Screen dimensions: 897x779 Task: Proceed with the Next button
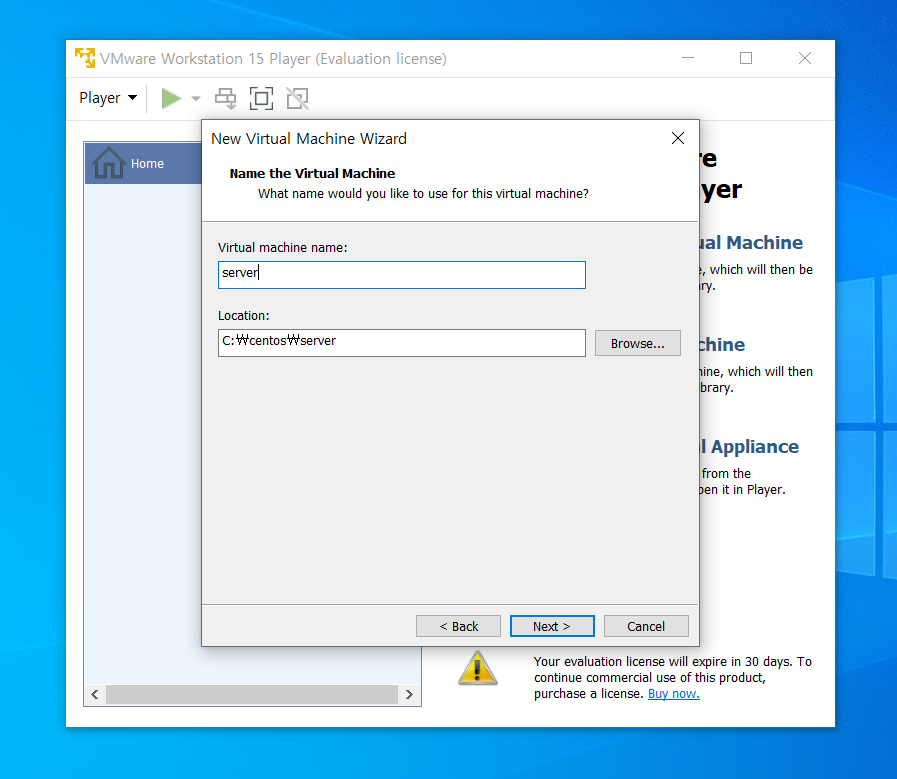(x=552, y=626)
